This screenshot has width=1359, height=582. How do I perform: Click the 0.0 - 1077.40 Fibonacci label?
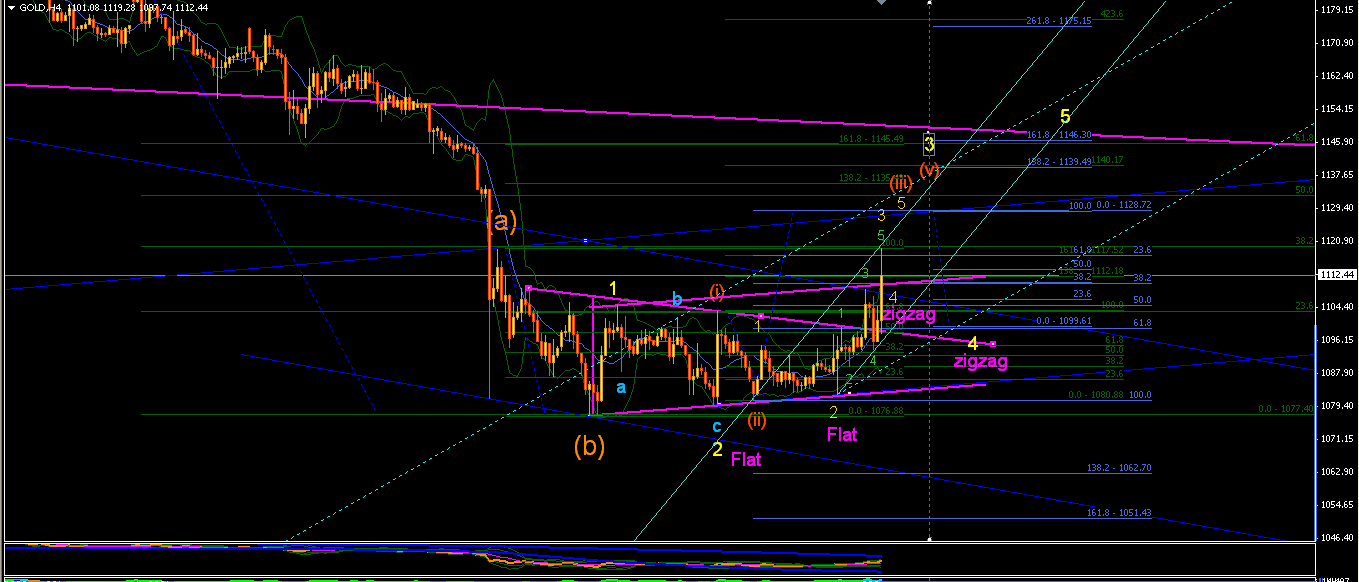[x=1286, y=409]
